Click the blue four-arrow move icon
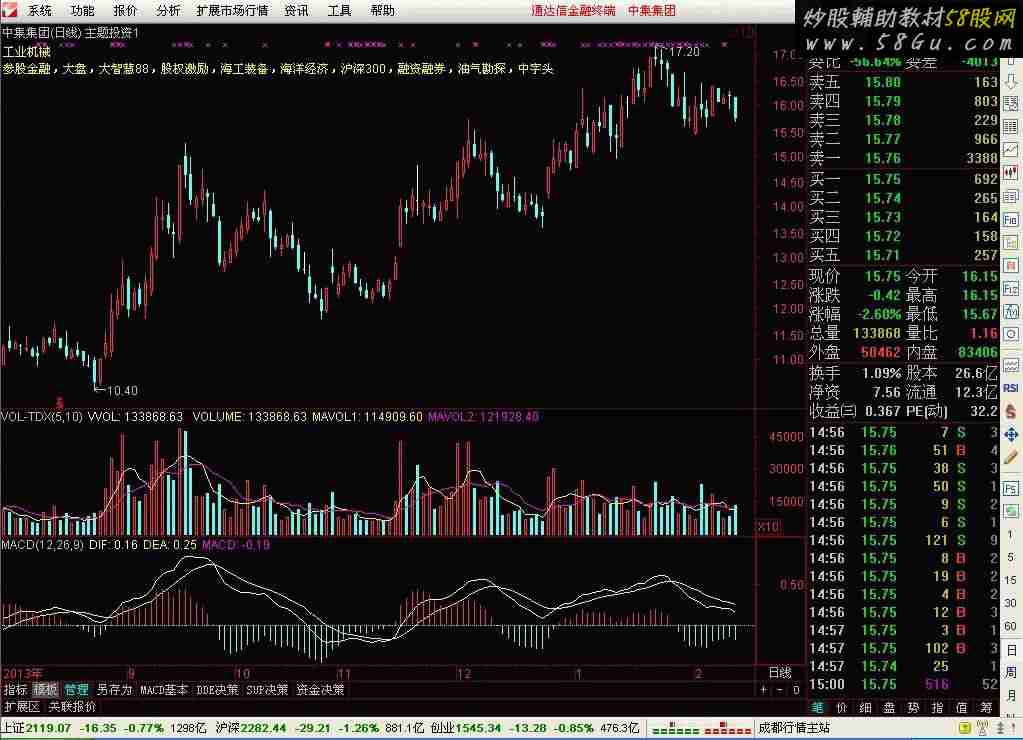 [x=1011, y=435]
